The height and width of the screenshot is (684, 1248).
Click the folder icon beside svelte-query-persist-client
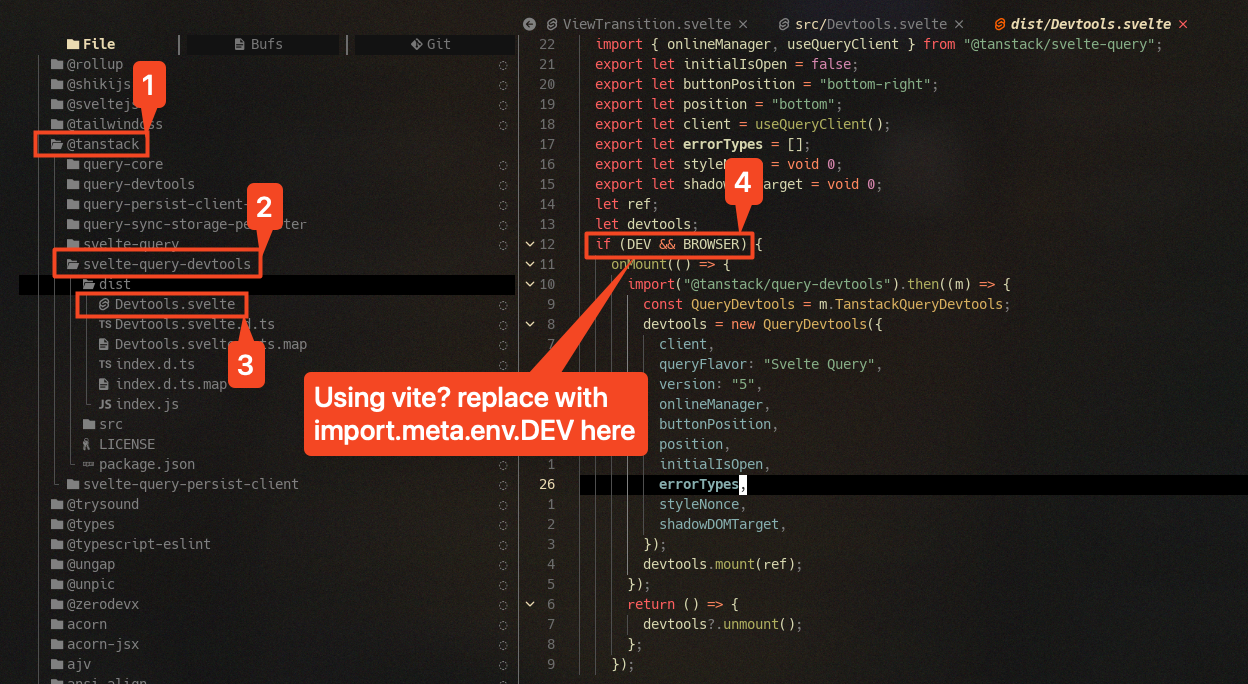point(73,484)
